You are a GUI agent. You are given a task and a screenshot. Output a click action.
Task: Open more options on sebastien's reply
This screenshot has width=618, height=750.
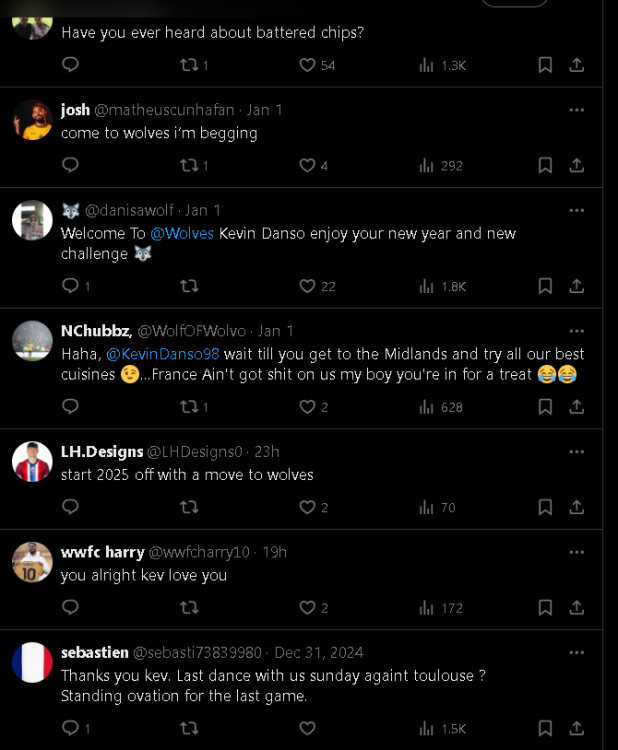click(x=577, y=652)
